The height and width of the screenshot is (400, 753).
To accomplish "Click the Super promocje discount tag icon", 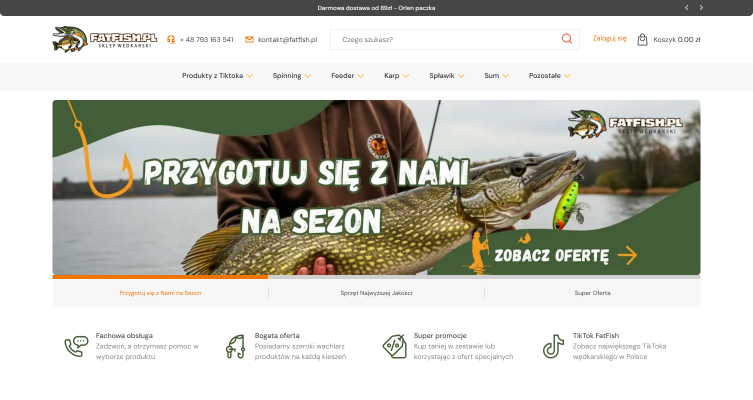I will coord(394,346).
